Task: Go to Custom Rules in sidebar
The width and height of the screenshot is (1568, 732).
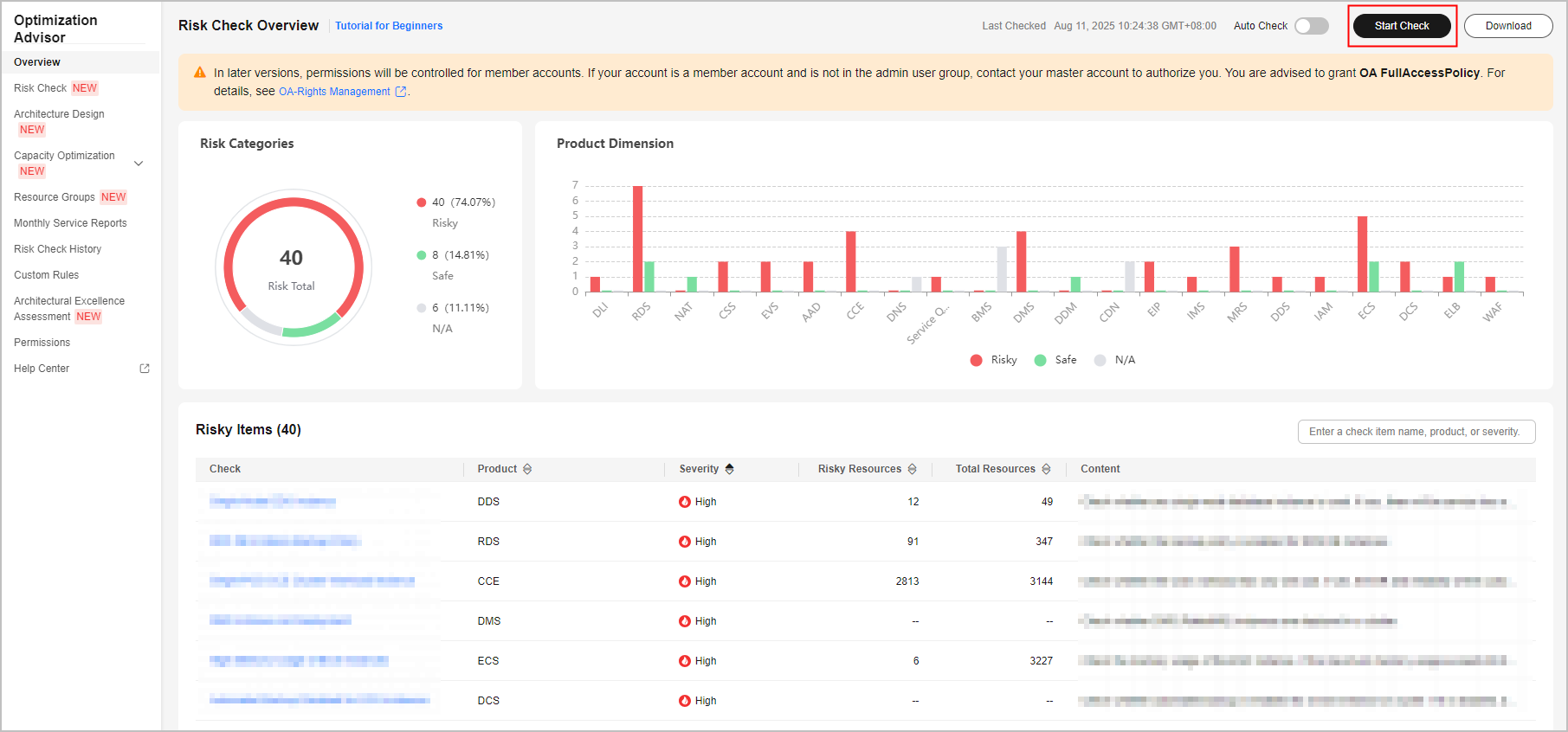Action: [46, 275]
